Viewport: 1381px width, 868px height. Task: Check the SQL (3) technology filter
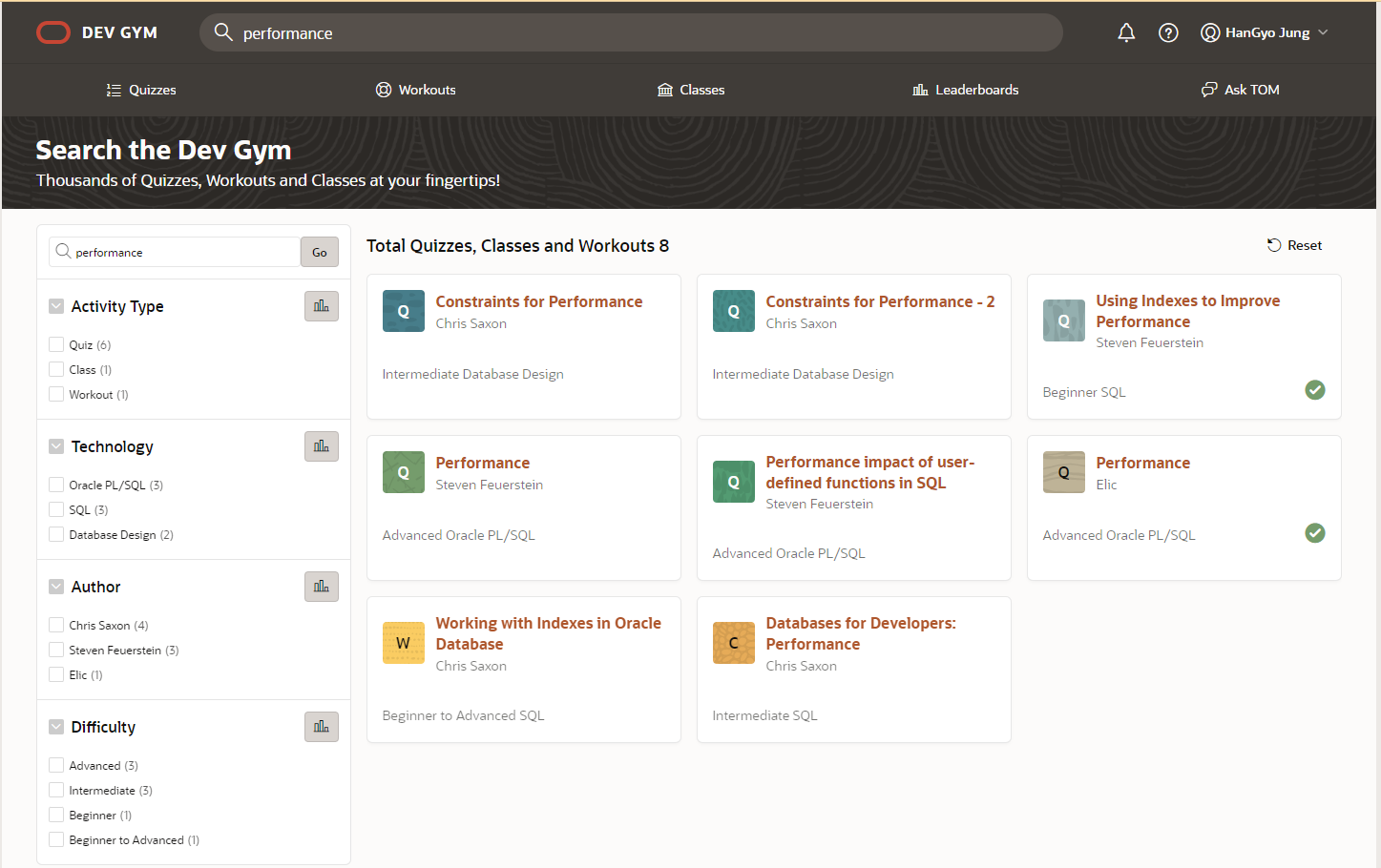[x=56, y=509]
